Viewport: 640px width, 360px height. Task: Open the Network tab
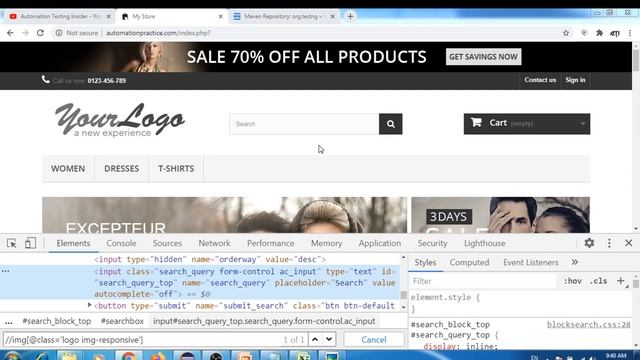214,243
